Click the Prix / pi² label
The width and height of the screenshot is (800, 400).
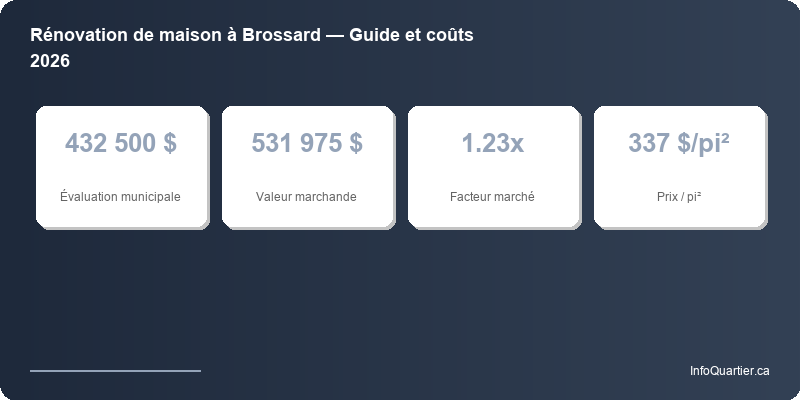pyautogui.click(x=679, y=197)
